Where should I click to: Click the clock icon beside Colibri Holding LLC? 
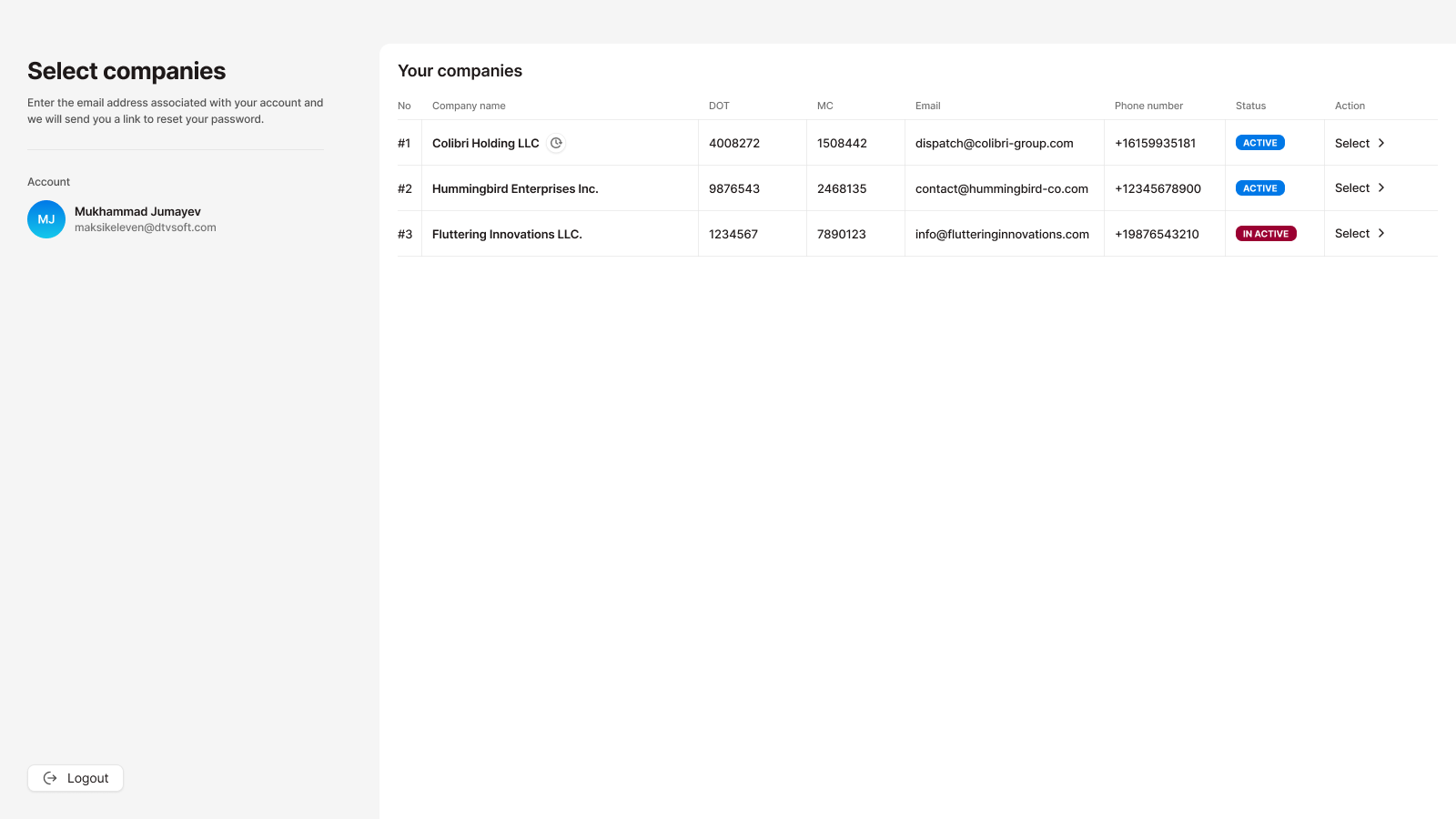coord(556,143)
